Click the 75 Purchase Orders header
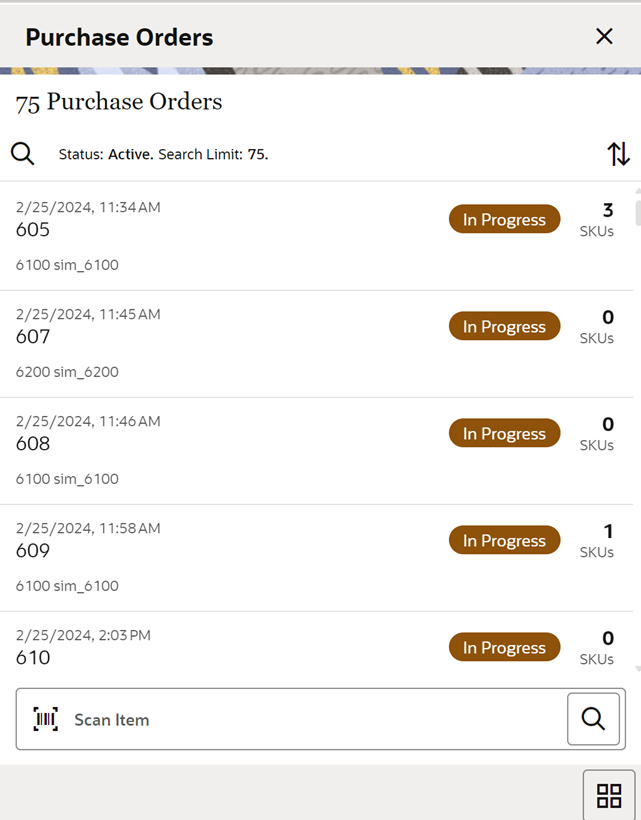This screenshot has height=820, width=641. click(117, 101)
